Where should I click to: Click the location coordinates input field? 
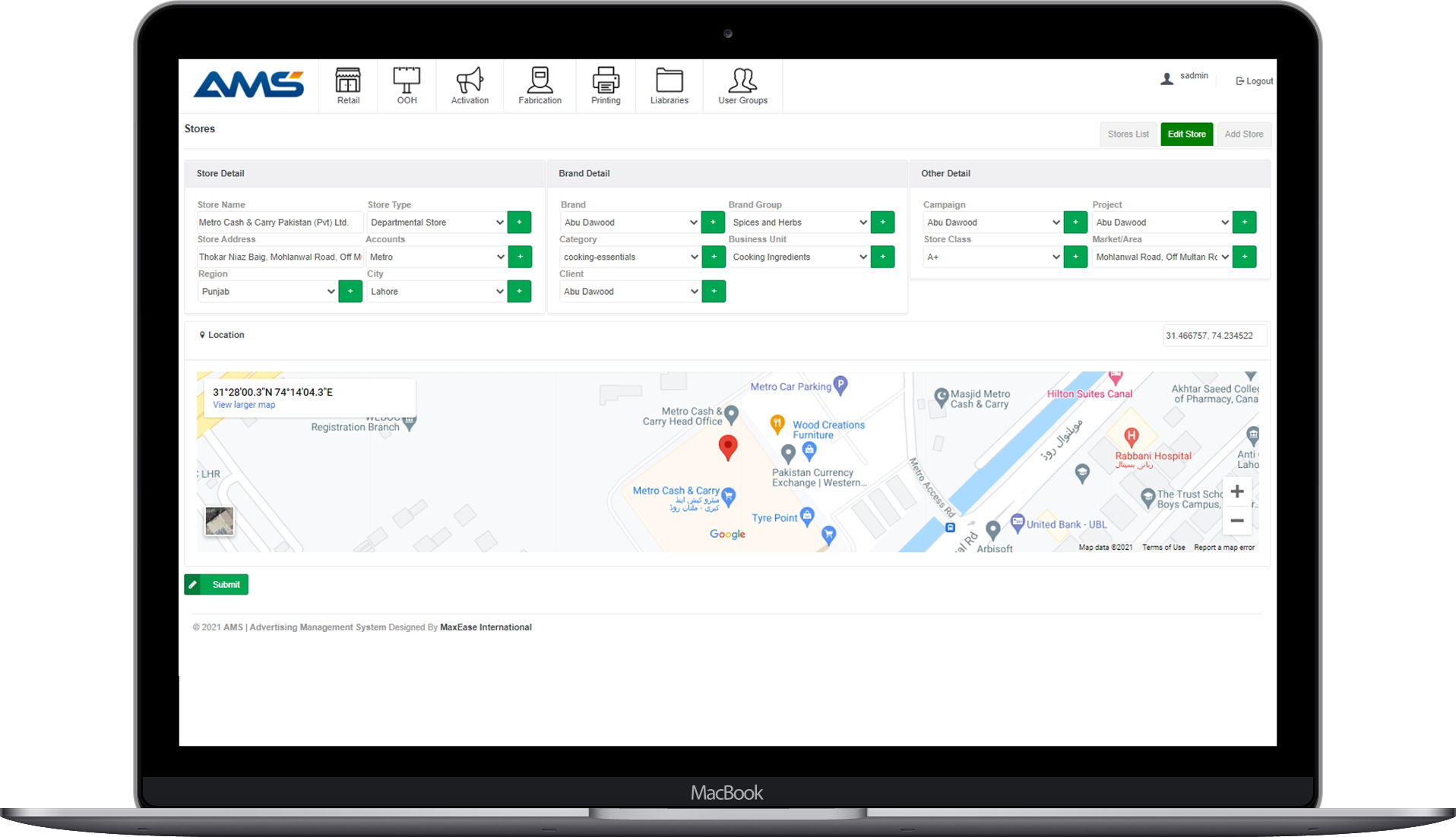(1214, 336)
